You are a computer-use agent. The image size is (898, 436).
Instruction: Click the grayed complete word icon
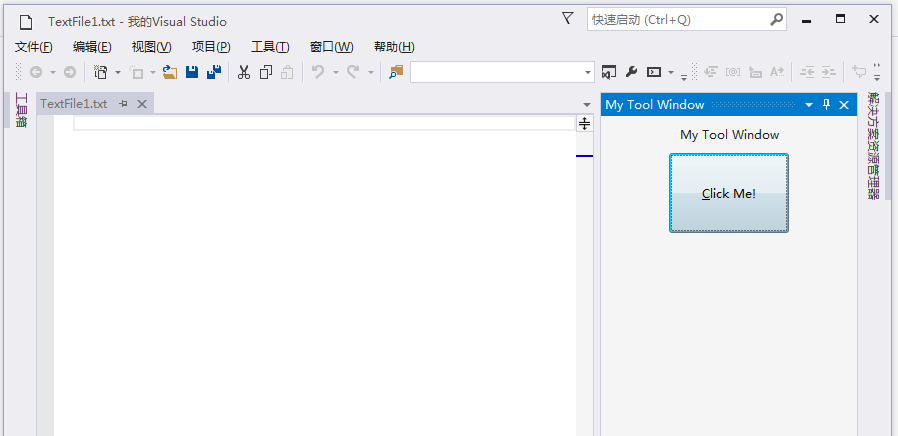coord(777,72)
